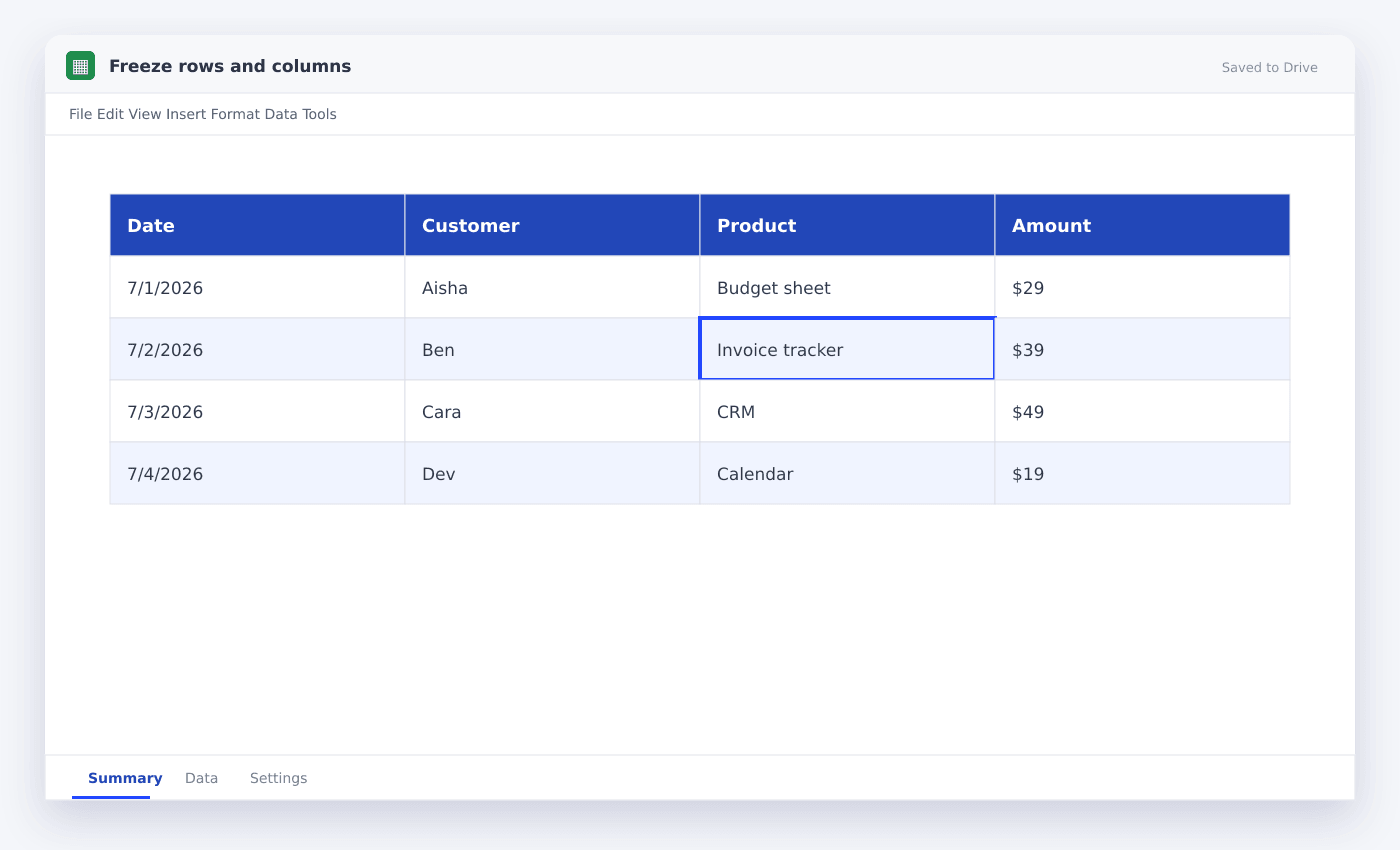Click the Saved to Drive status
Viewport: 1400px width, 850px height.
(x=1269, y=67)
